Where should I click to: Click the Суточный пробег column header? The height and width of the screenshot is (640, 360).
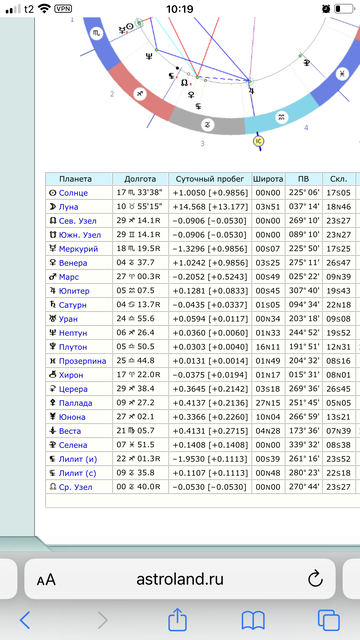pyautogui.click(x=210, y=179)
